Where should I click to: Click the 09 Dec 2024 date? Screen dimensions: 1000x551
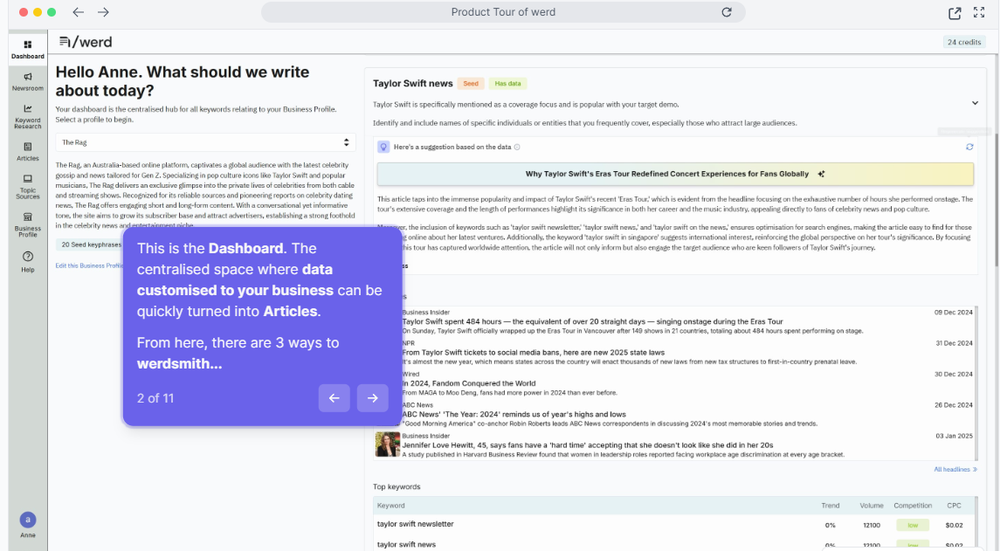point(953,312)
